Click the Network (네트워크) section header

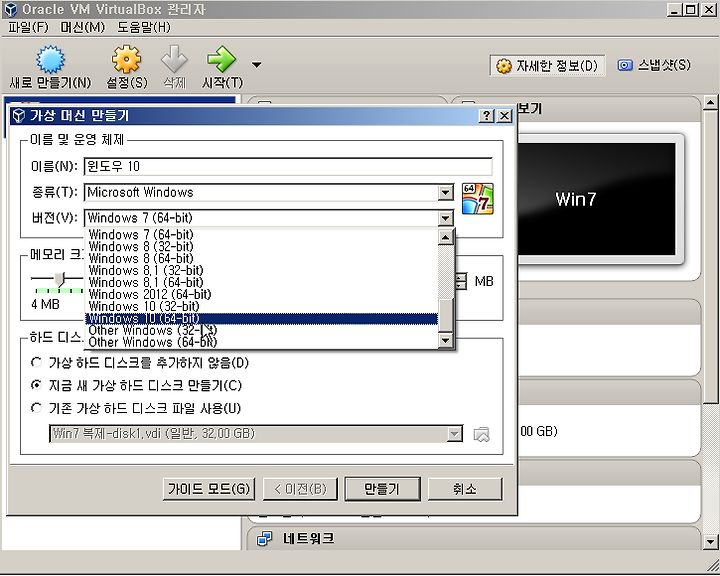[474, 538]
